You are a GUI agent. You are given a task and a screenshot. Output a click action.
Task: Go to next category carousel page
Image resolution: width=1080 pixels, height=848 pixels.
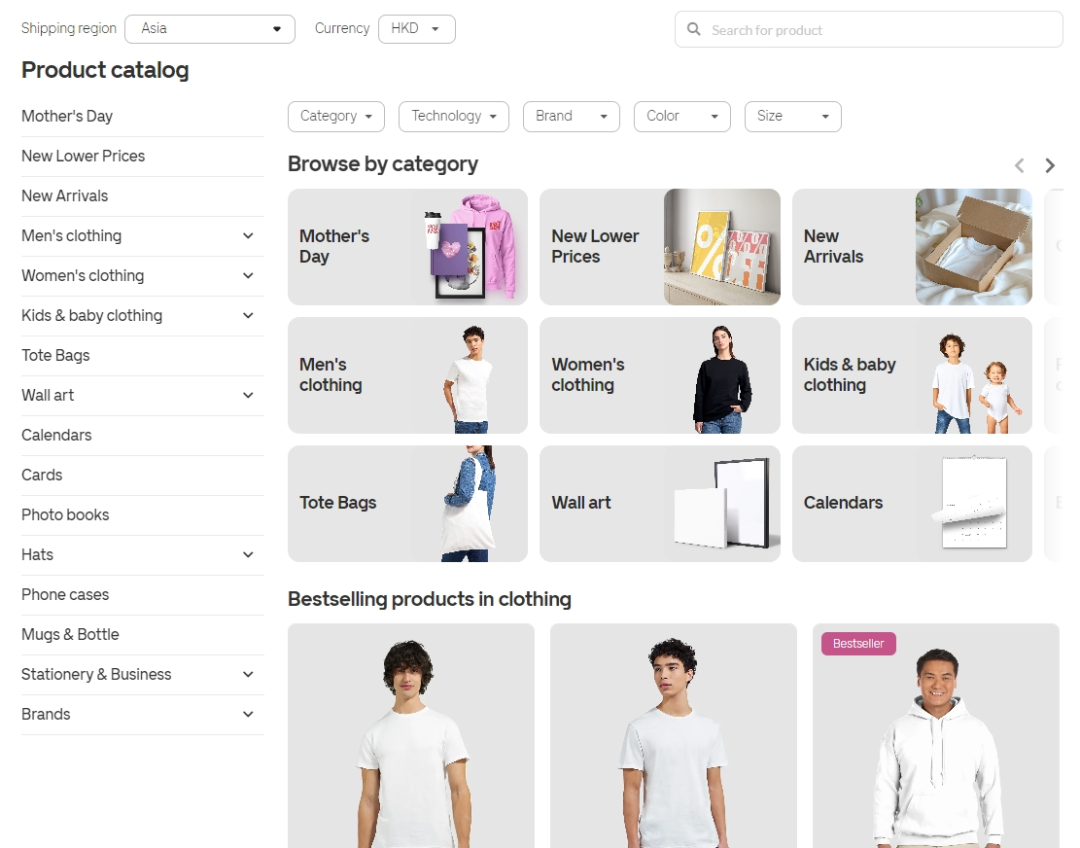click(1050, 166)
